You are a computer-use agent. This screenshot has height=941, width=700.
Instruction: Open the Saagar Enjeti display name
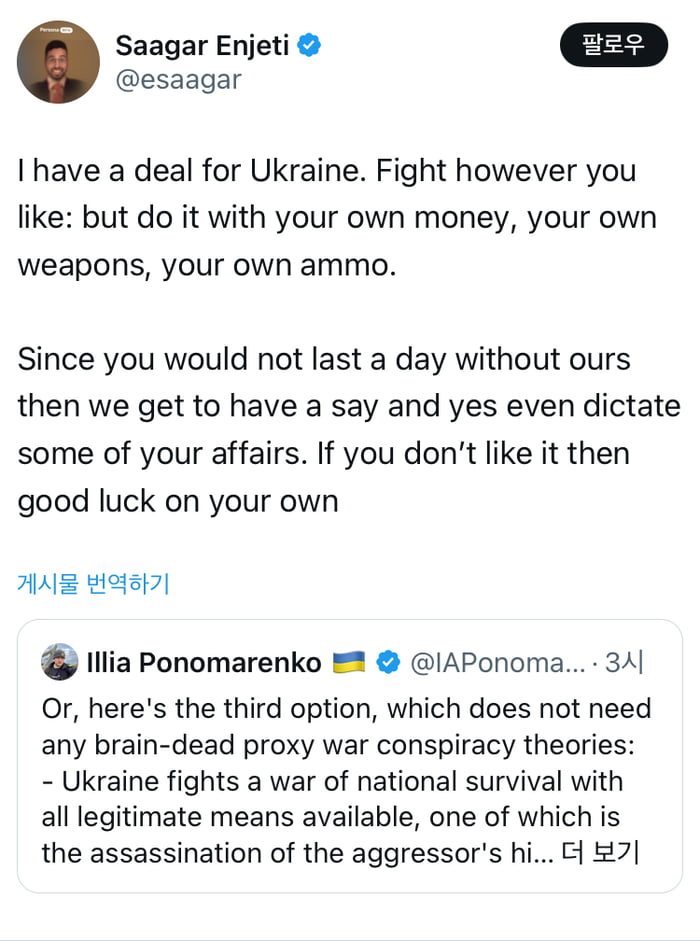204,46
